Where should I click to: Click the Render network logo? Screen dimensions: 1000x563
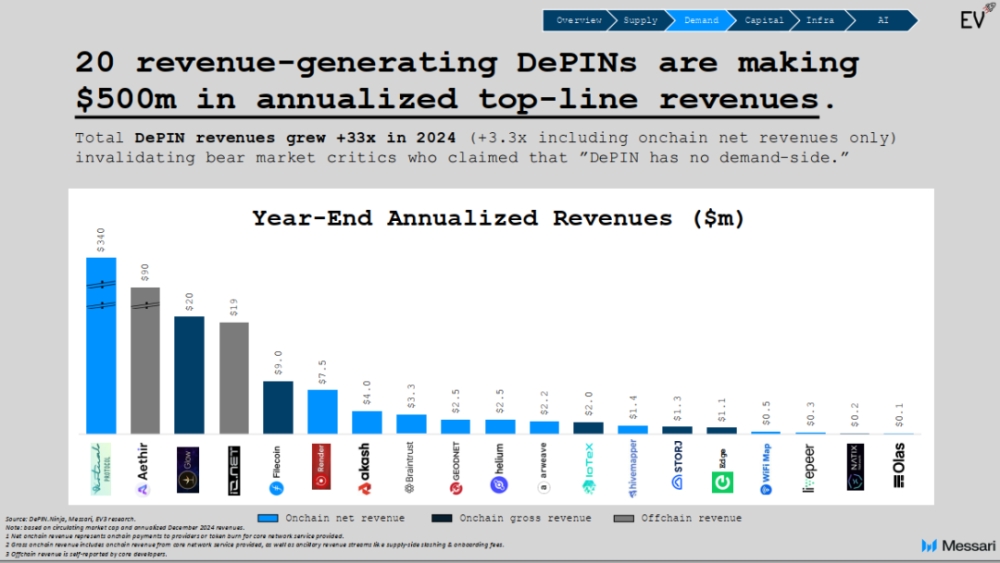pyautogui.click(x=322, y=469)
